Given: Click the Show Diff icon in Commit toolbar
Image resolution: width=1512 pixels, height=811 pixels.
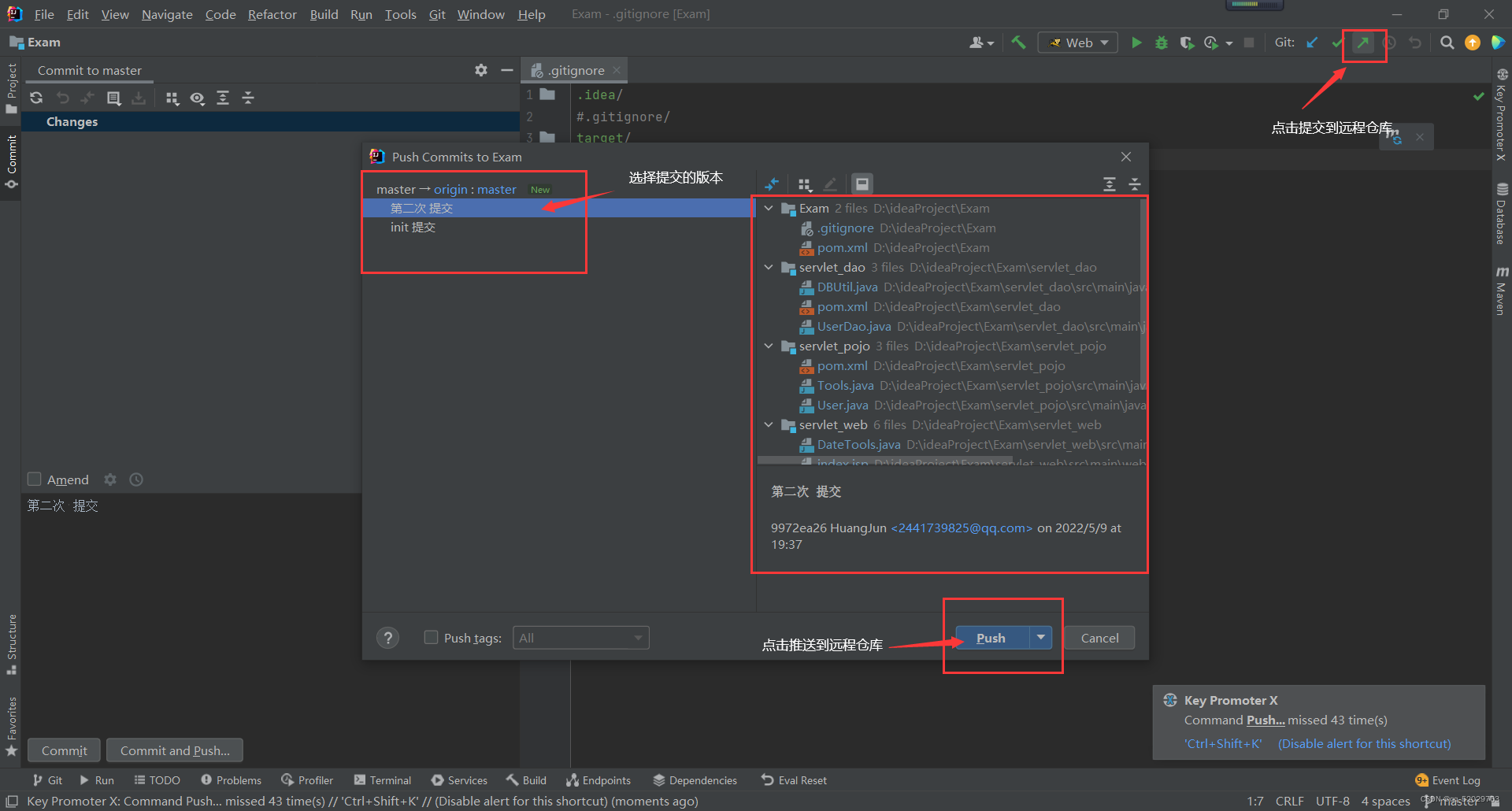Looking at the screenshot, I should pos(114,98).
